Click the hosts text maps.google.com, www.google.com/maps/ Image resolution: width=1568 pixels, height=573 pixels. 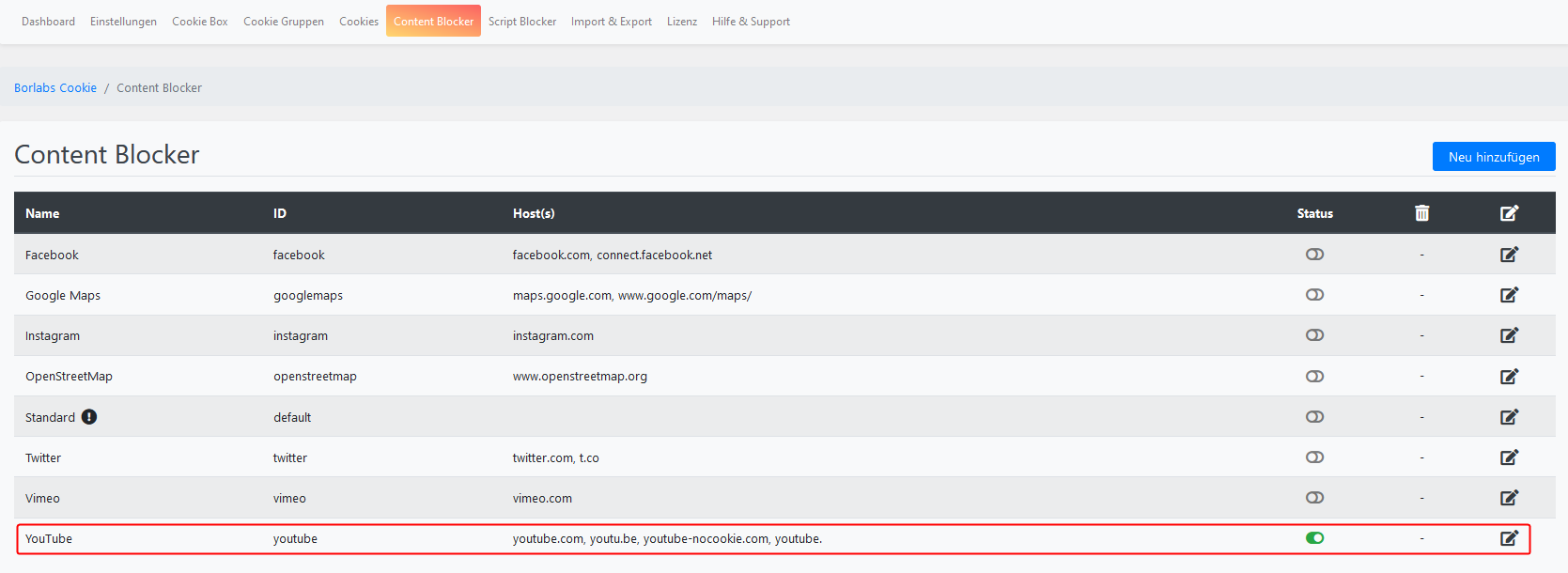pyautogui.click(x=632, y=295)
